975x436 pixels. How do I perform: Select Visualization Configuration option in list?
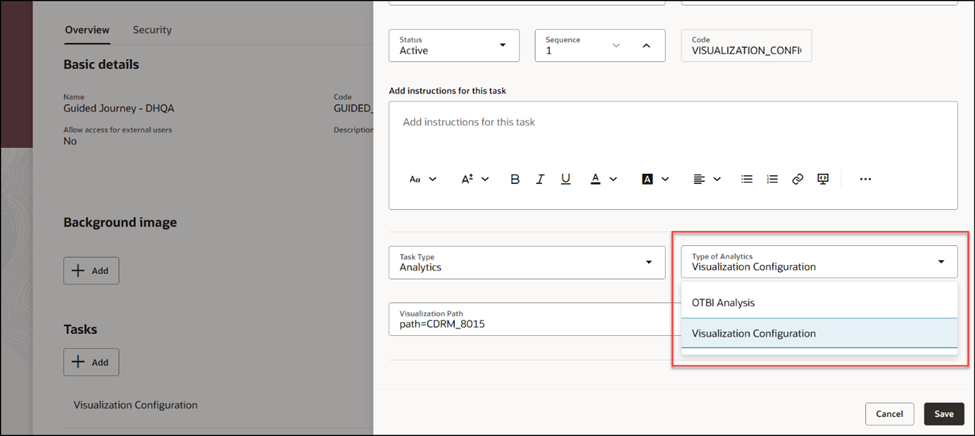pyautogui.click(x=819, y=333)
